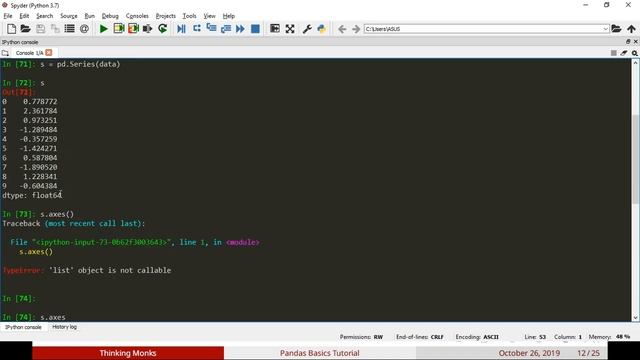Switch to the History log tab
The width and height of the screenshot is (640, 360).
coord(64,327)
